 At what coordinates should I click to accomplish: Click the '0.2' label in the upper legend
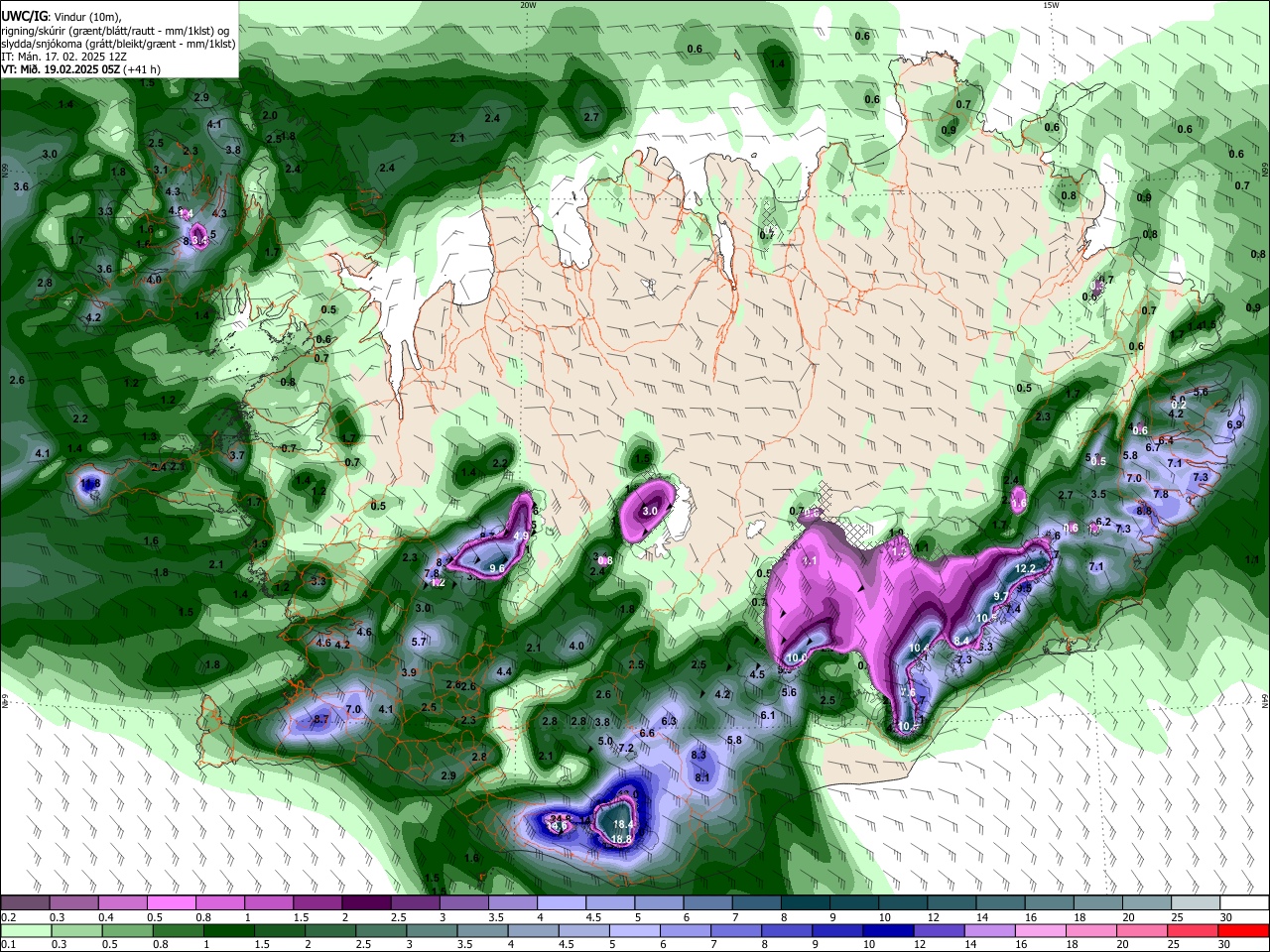pos(9,917)
